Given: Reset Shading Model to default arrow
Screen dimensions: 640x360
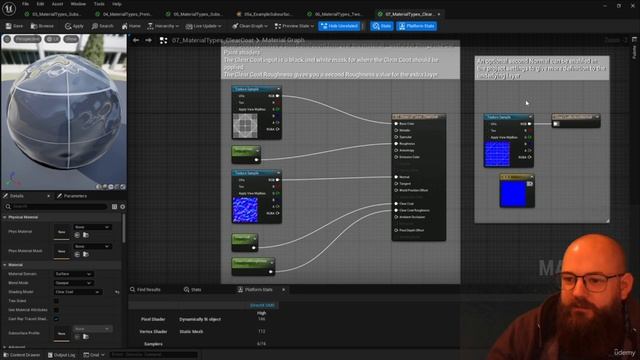Looking at the screenshot, I should (x=117, y=292).
